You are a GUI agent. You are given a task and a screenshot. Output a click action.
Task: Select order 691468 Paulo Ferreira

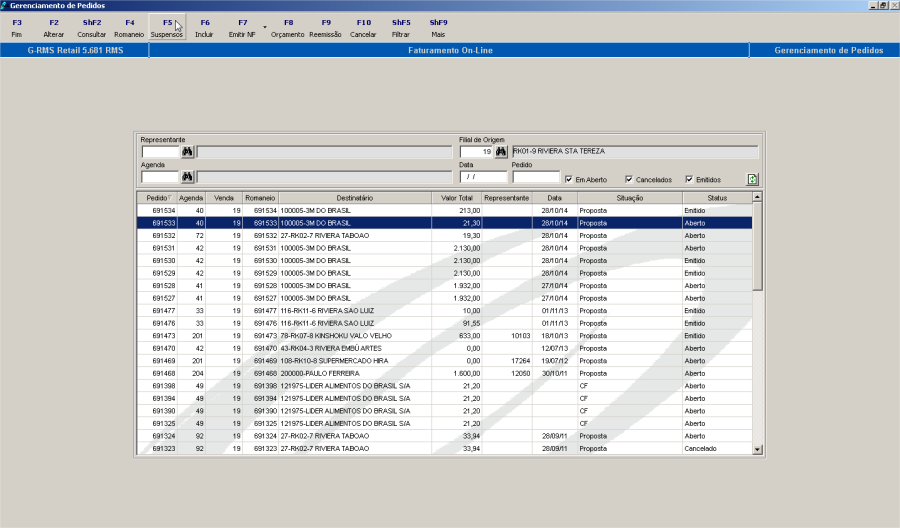tap(444, 374)
